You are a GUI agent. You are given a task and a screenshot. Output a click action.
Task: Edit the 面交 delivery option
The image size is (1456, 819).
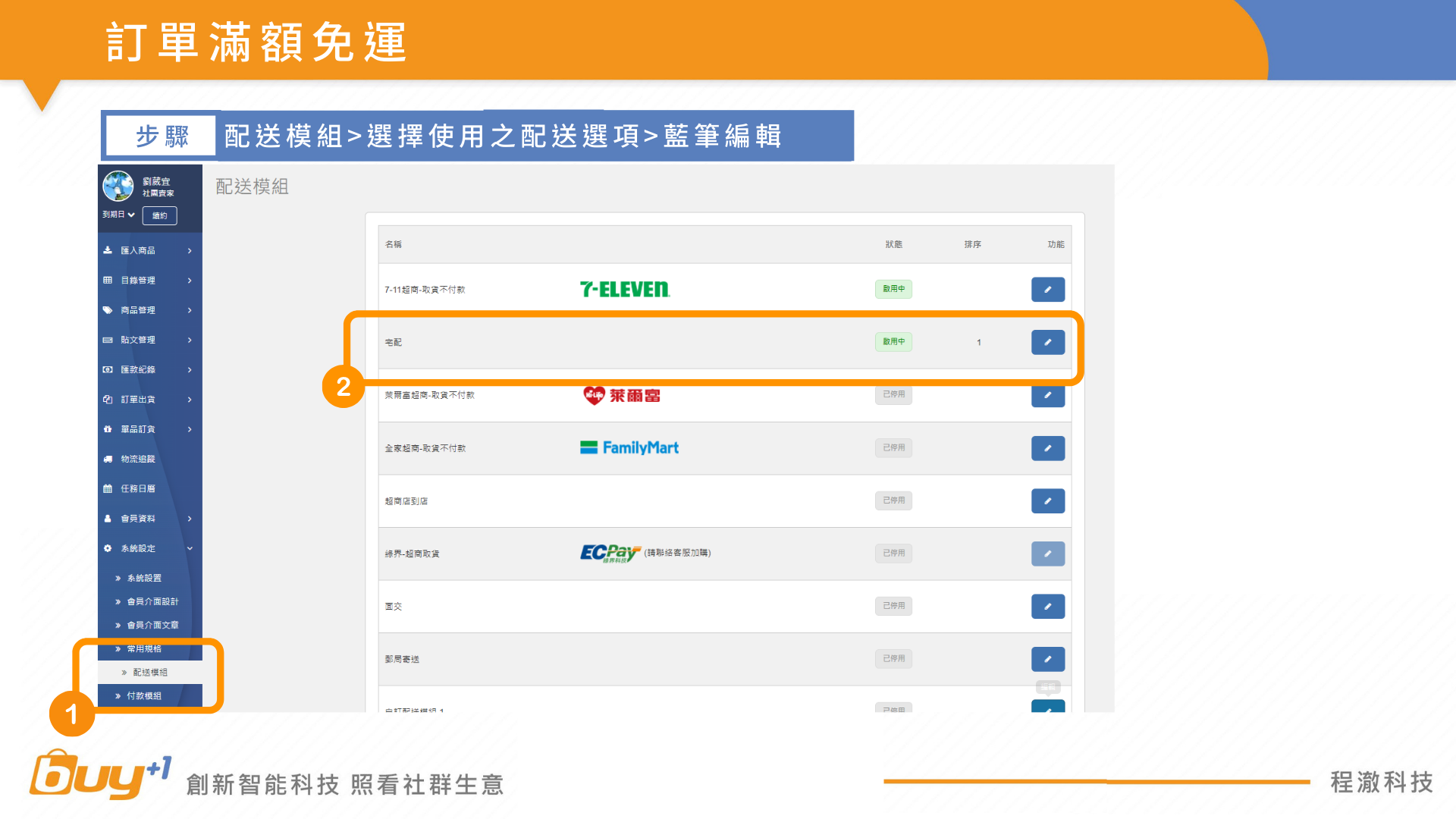(1047, 606)
